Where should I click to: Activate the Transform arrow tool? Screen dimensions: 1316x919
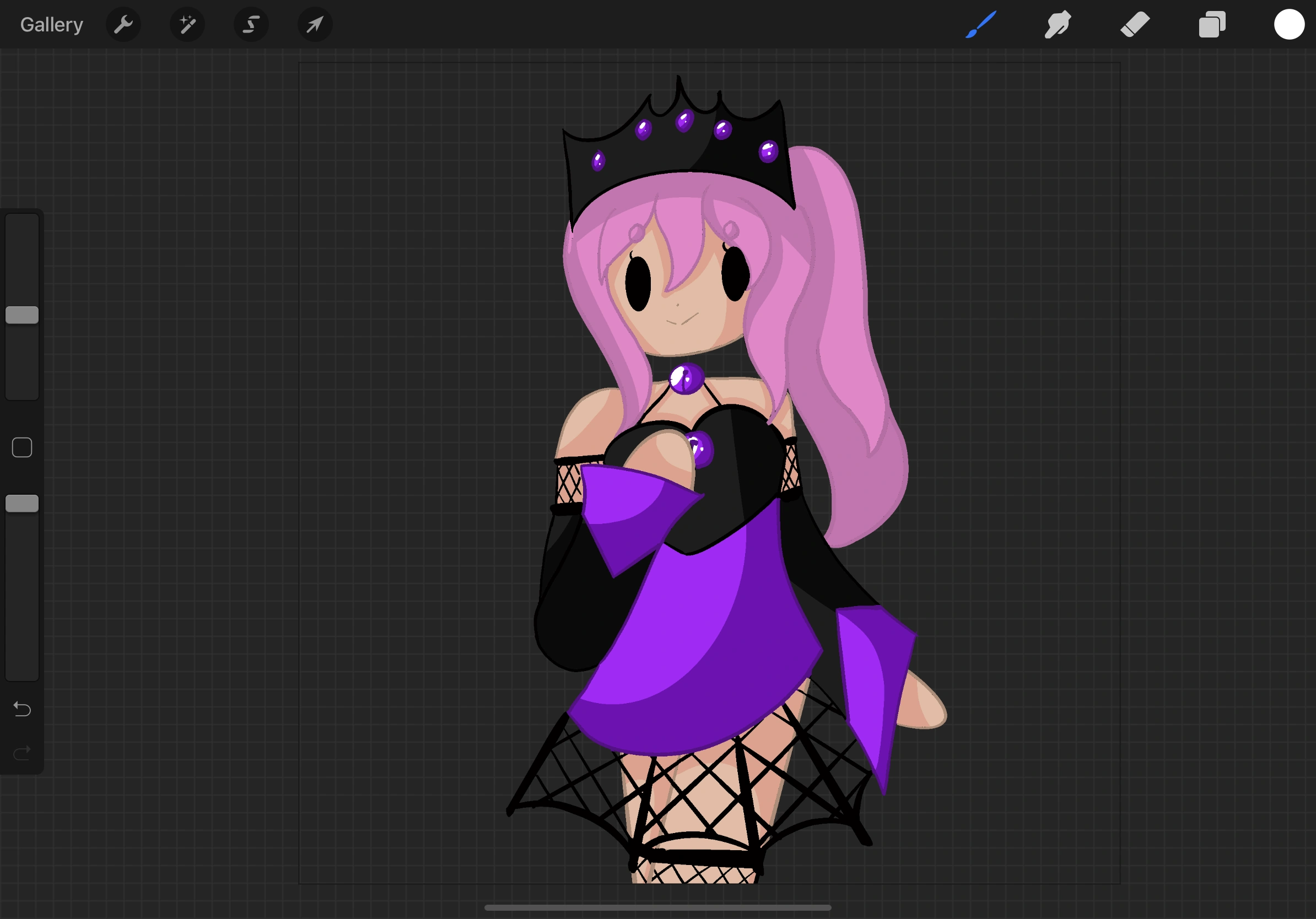click(315, 24)
